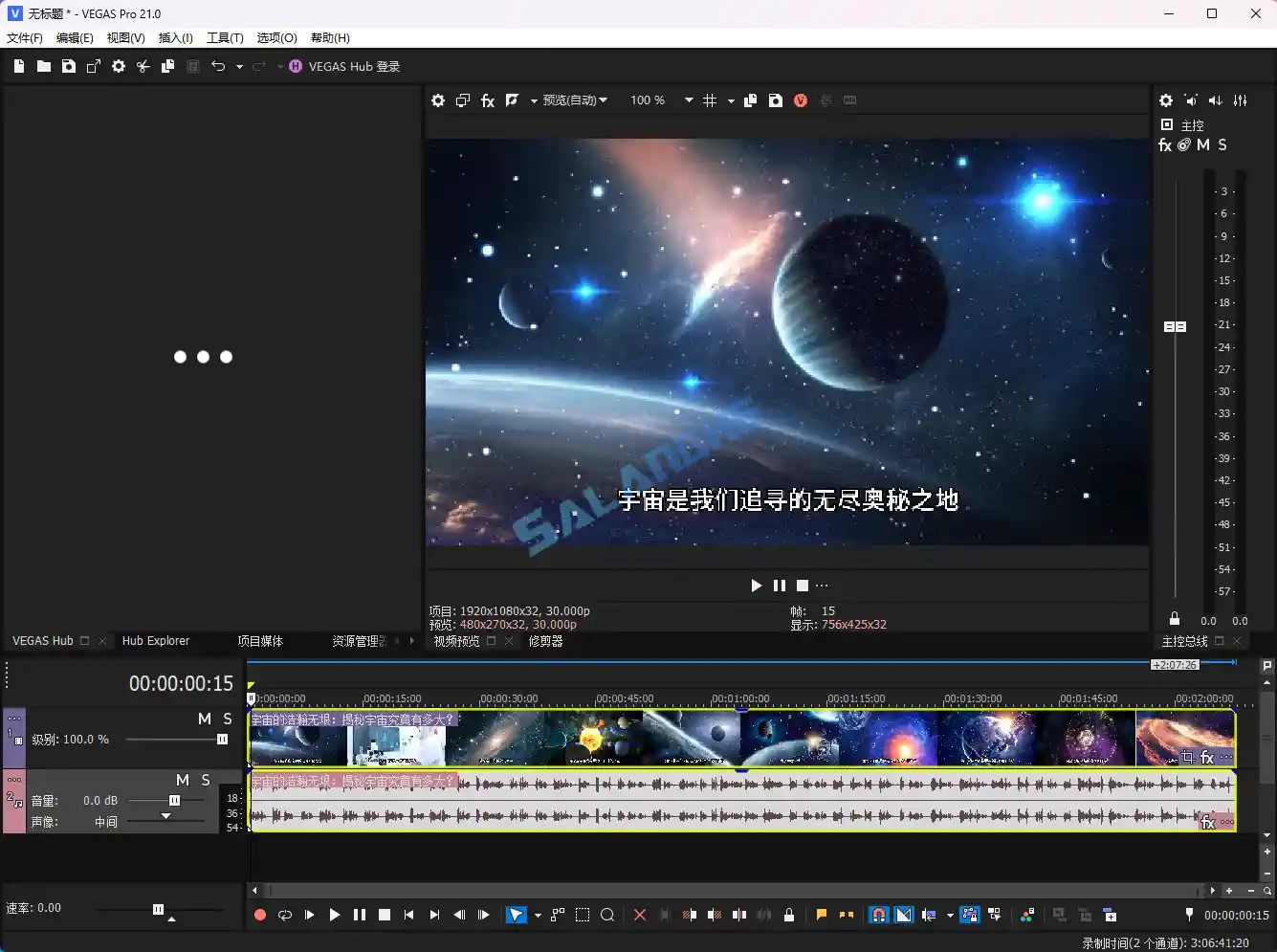Open the 100 % preview zoom dropdown
The height and width of the screenshot is (952, 1277).
coord(688,100)
